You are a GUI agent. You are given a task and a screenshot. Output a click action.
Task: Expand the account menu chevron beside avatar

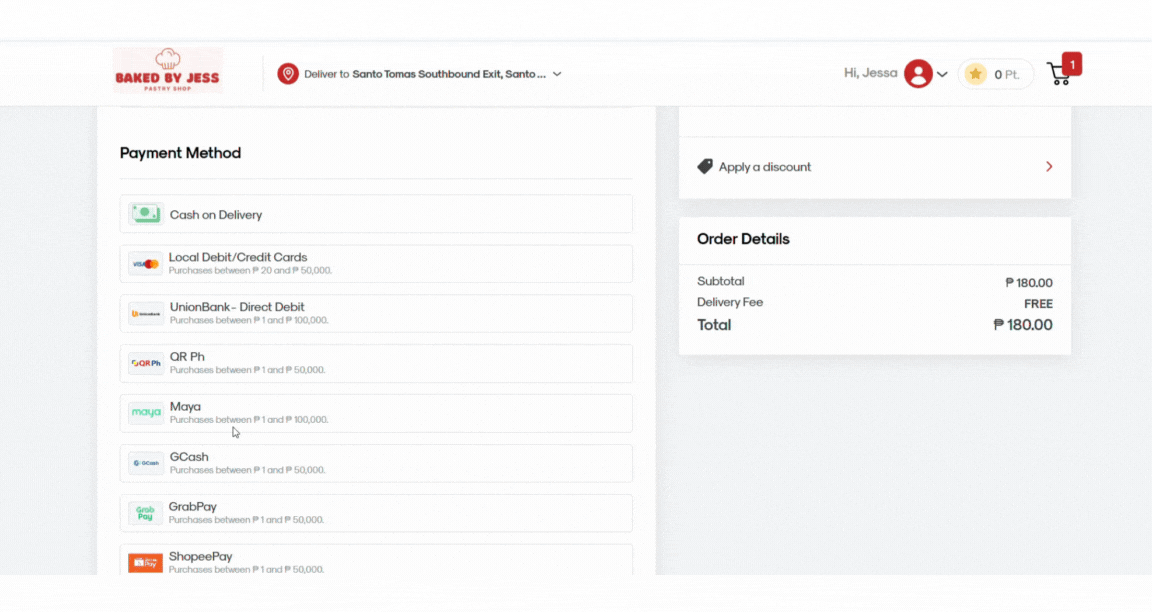click(x=942, y=74)
